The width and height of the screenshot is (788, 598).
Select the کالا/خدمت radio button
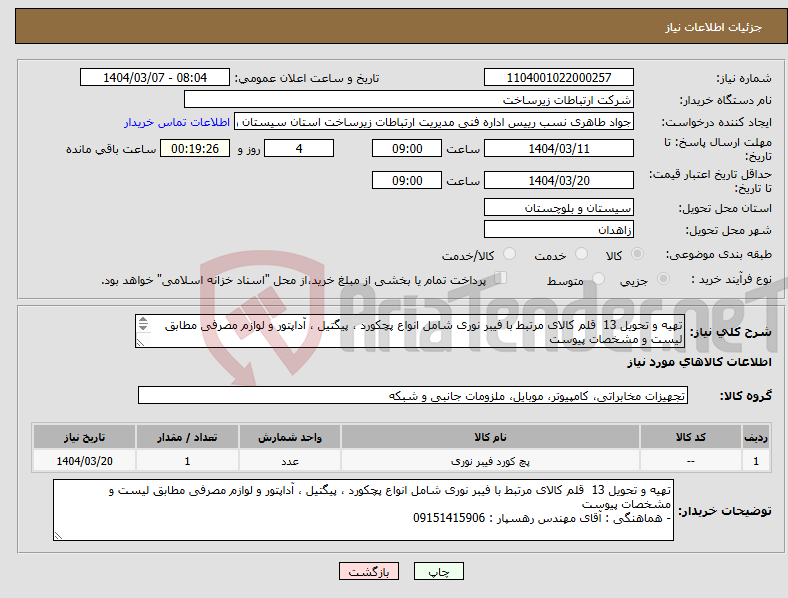[509, 254]
